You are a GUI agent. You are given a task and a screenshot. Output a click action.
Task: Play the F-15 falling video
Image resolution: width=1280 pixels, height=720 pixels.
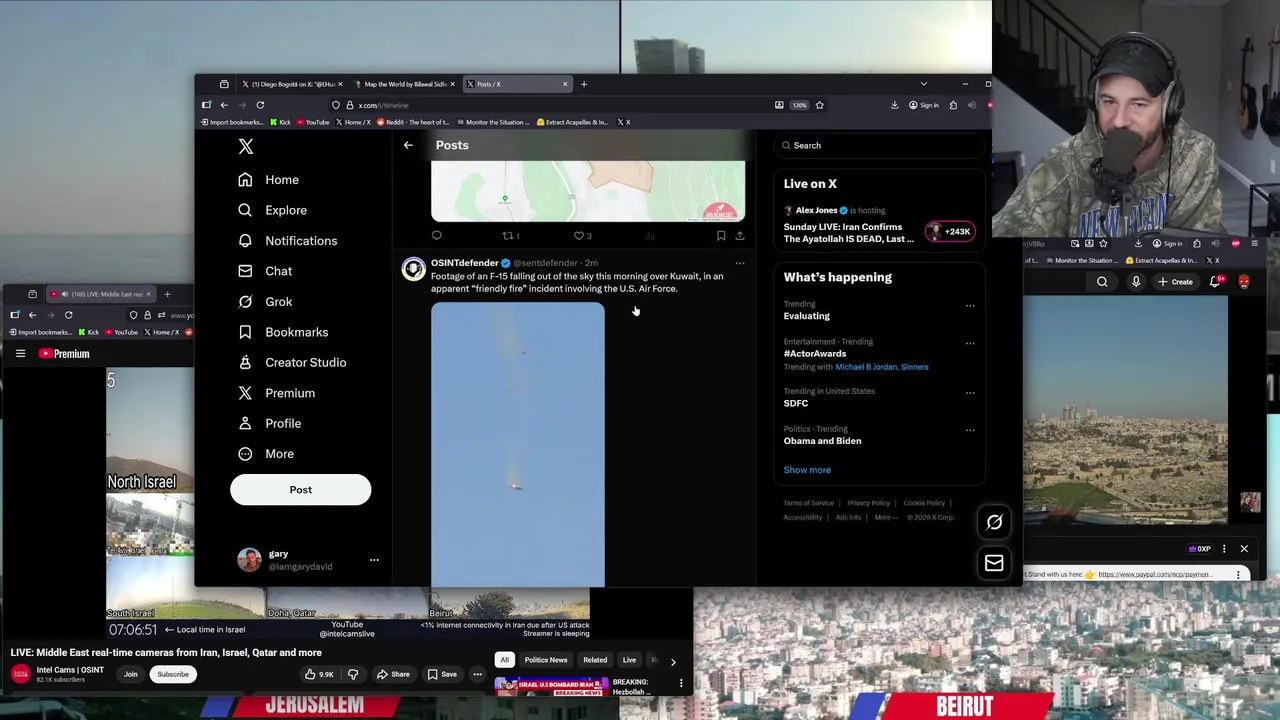point(518,444)
